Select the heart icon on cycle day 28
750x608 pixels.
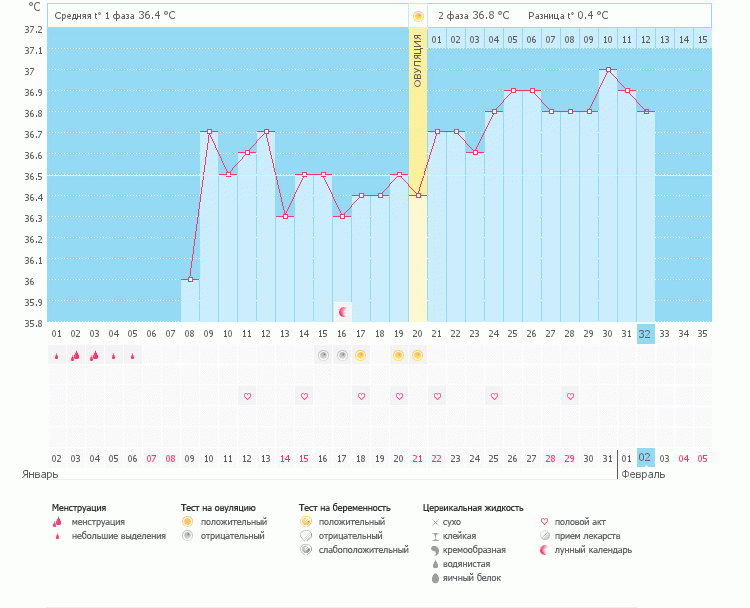pos(570,397)
